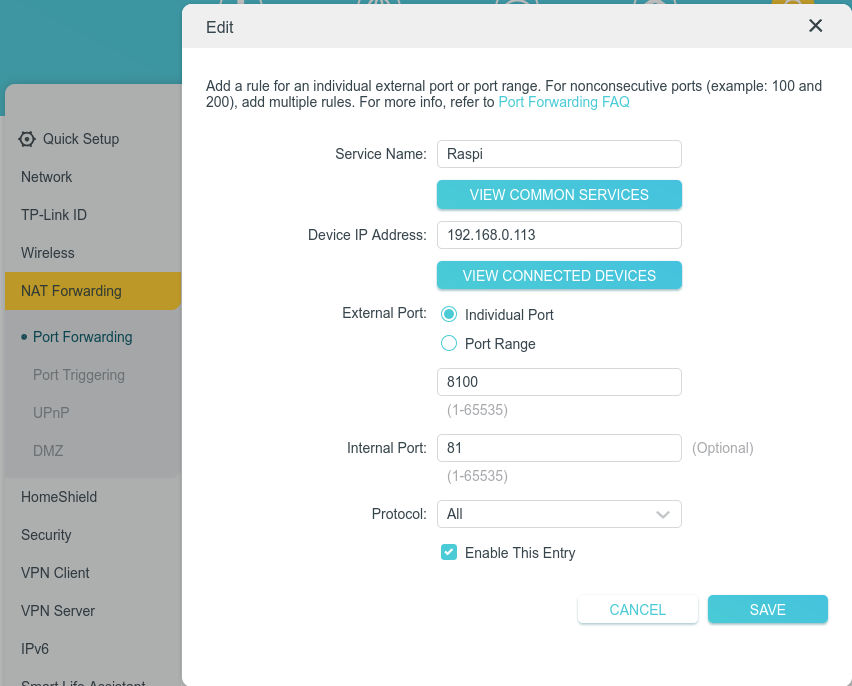Image resolution: width=852 pixels, height=686 pixels.
Task: Go to UPnP settings page
Action: 51,413
